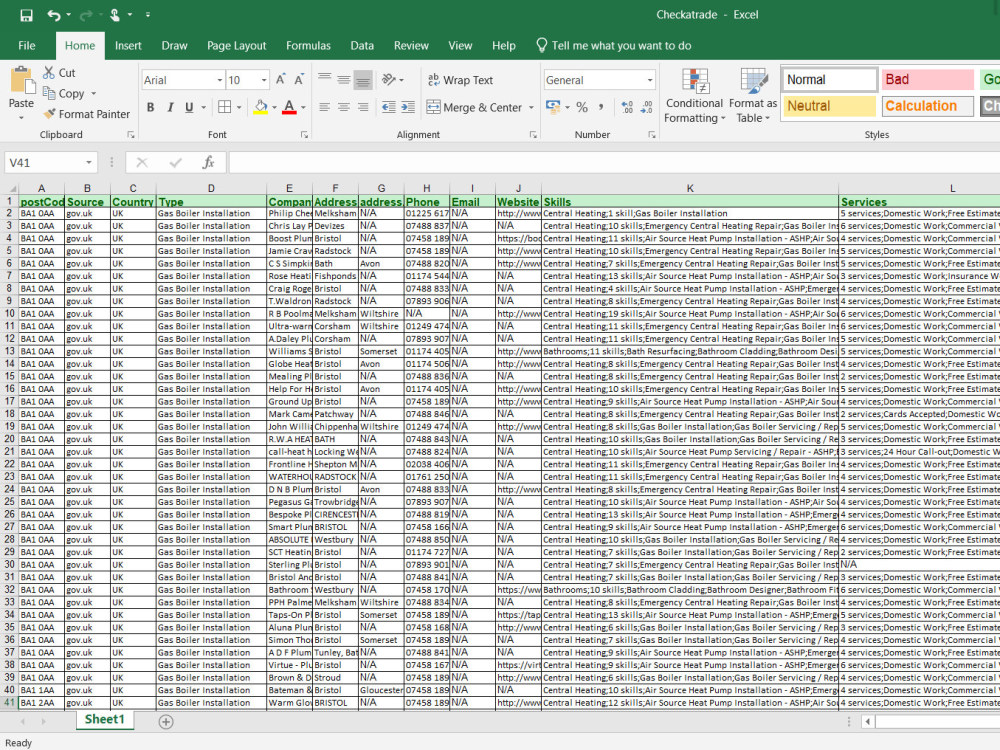This screenshot has height=750, width=1000.
Task: Switch to the Data tab
Action: tap(362, 45)
